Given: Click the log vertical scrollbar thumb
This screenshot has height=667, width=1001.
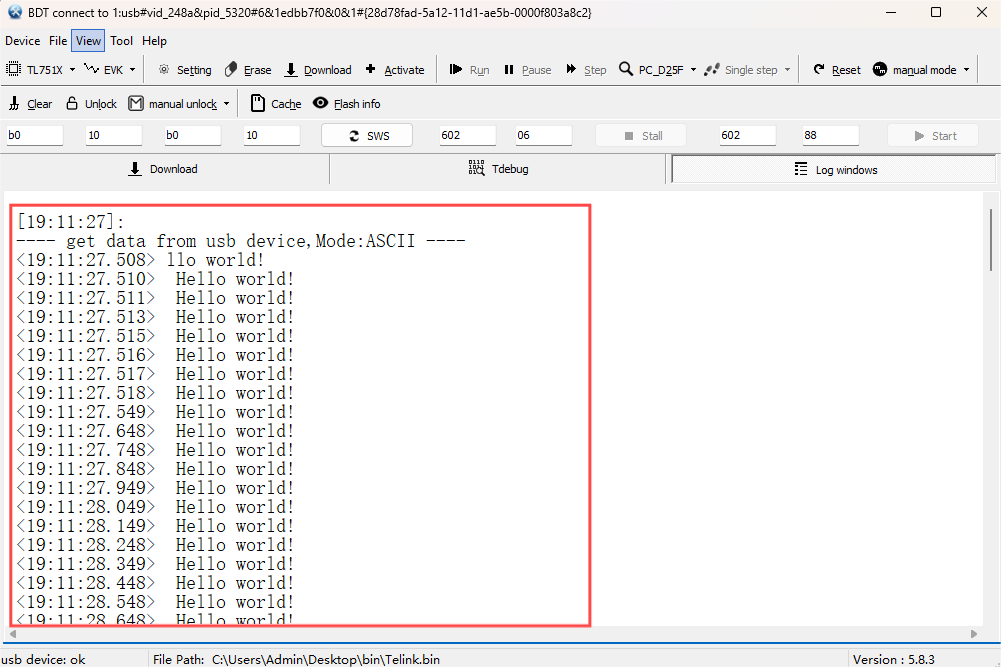Looking at the screenshot, I should [991, 240].
